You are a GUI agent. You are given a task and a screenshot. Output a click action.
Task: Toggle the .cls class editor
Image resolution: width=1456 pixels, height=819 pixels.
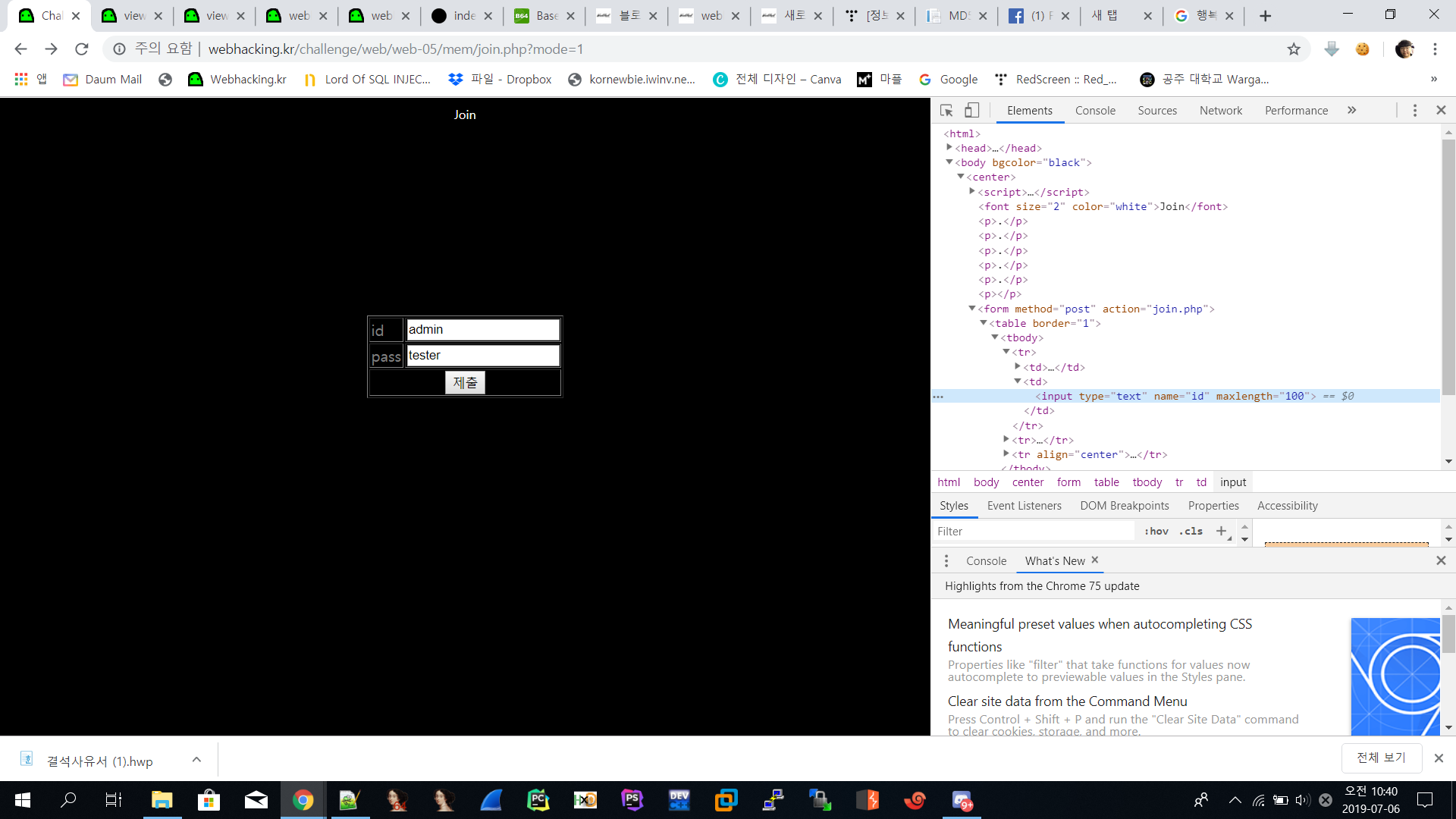pyautogui.click(x=1191, y=531)
